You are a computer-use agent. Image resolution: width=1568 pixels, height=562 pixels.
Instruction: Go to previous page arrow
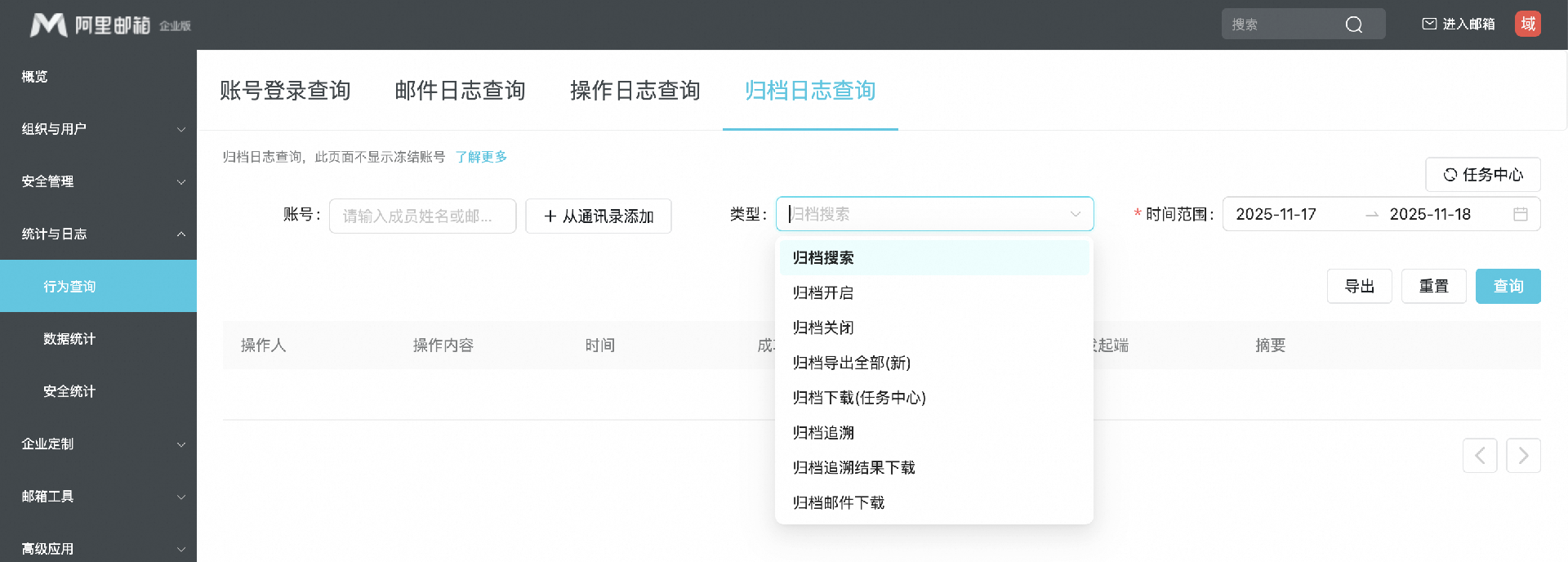click(1480, 456)
